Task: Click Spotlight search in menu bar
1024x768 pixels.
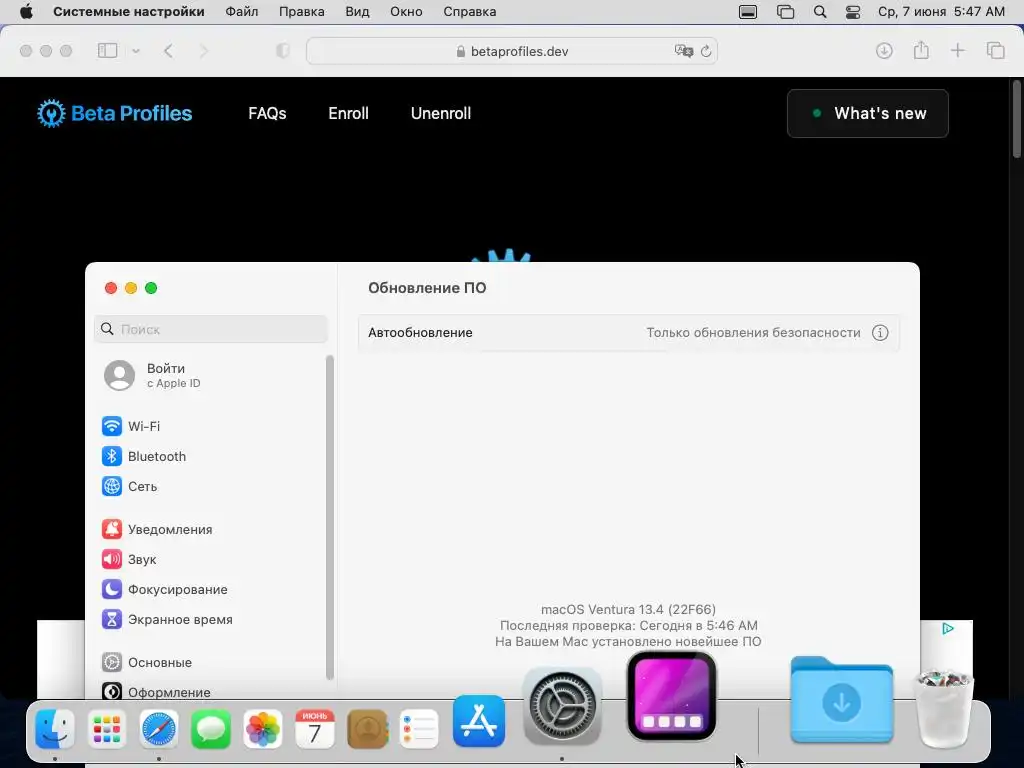Action: 820,12
